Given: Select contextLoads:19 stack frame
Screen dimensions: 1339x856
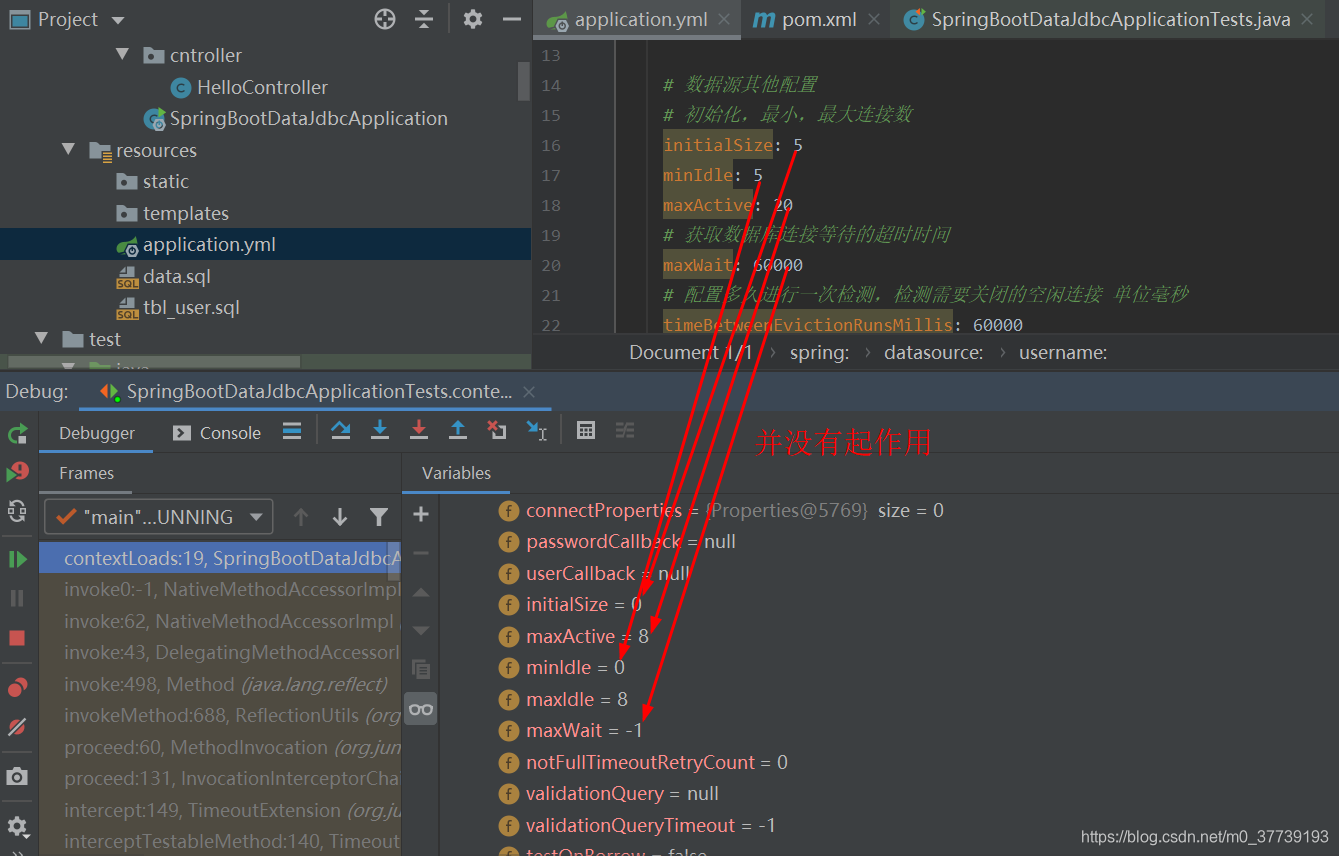Looking at the screenshot, I should click(x=220, y=558).
